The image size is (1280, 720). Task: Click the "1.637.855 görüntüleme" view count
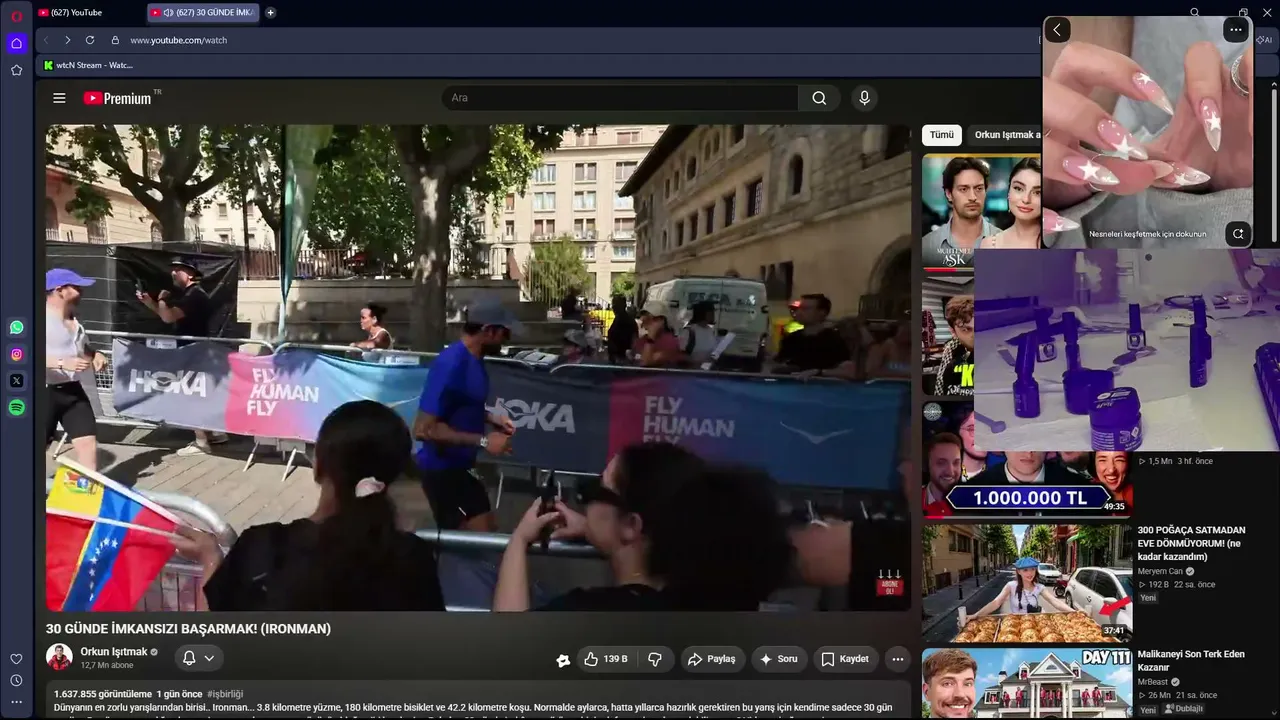103,694
